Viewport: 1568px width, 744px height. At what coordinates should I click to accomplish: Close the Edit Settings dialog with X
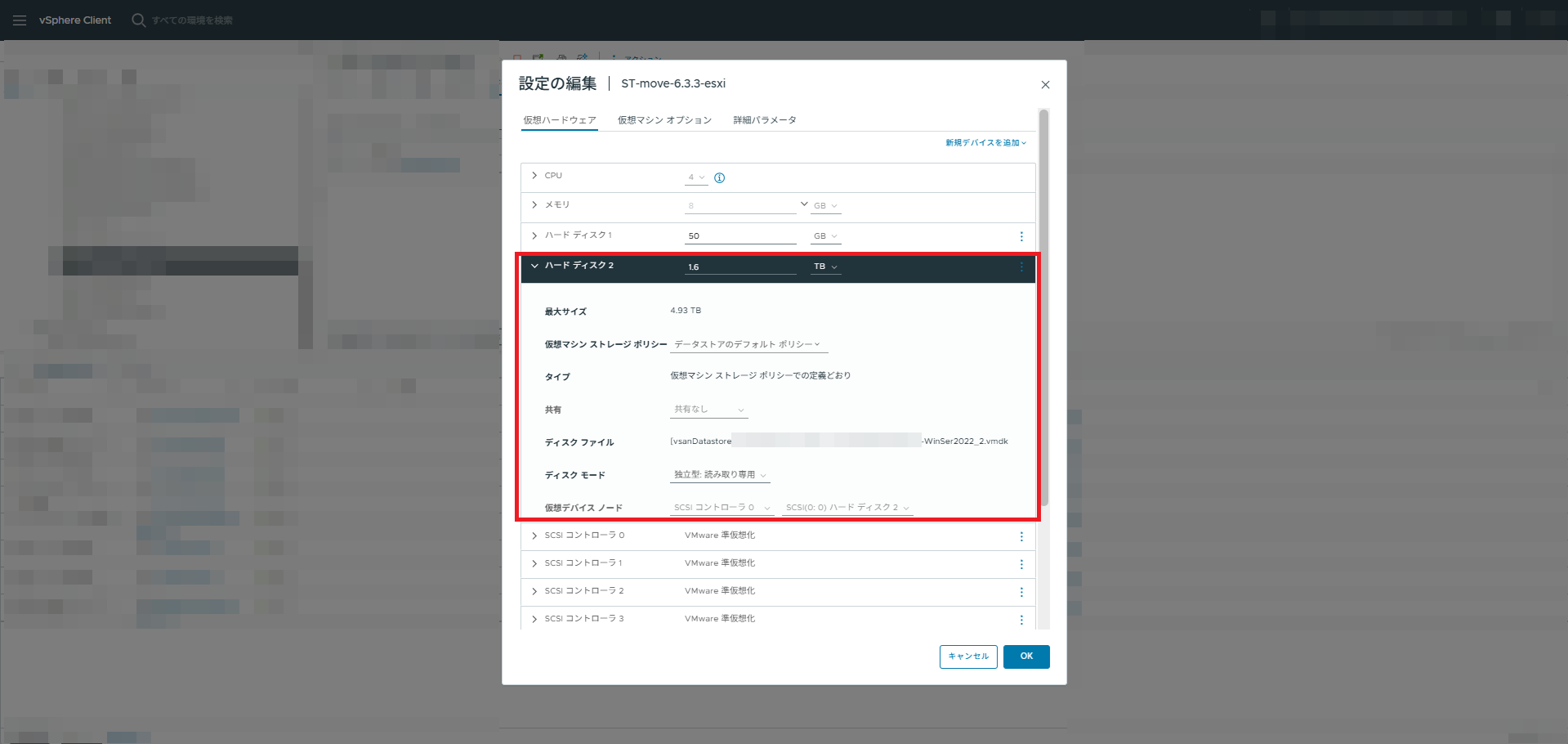pos(1045,85)
